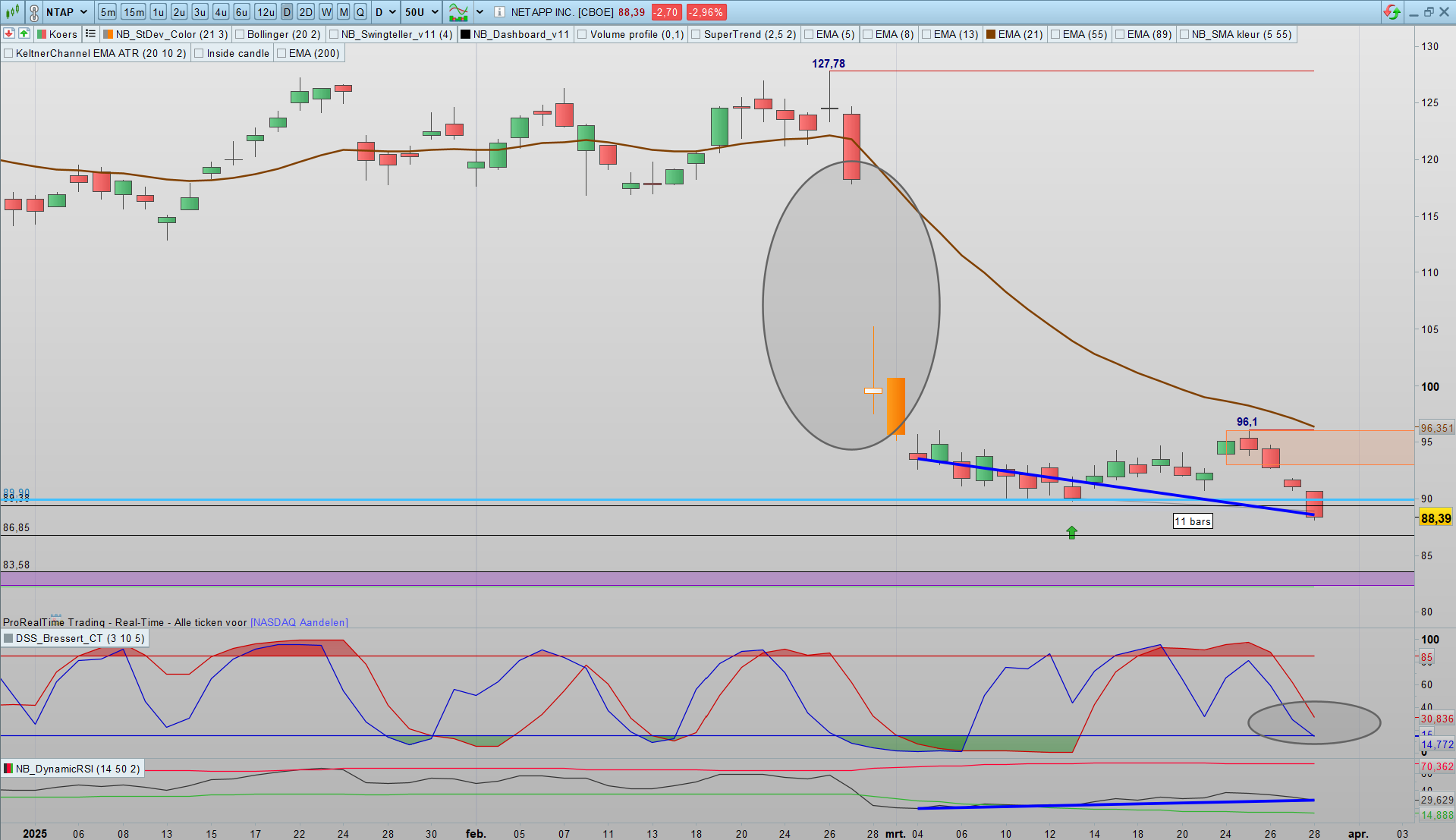The image size is (1456, 840).
Task: Toggle NB_Dashboard_v11 indicator swatch
Action: click(x=466, y=34)
